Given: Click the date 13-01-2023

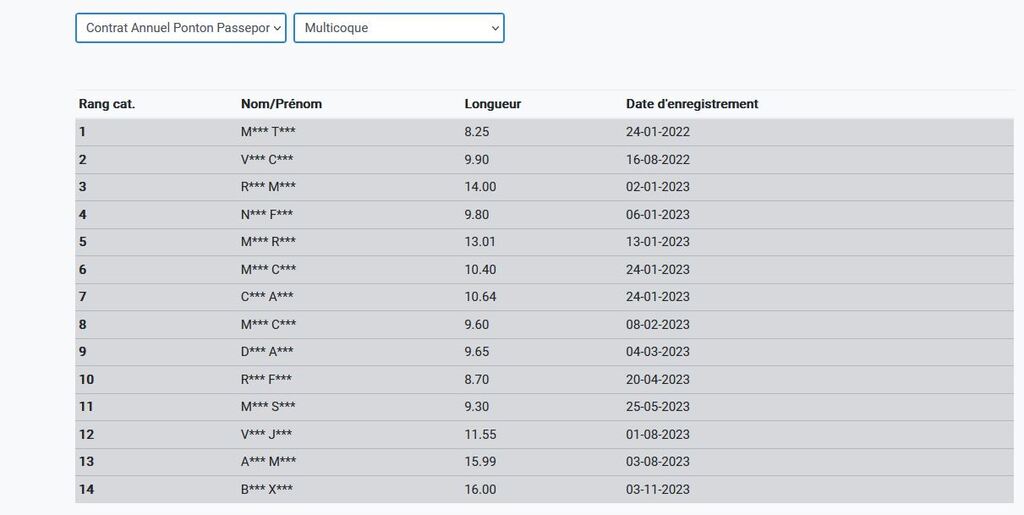Looking at the screenshot, I should 658,242.
